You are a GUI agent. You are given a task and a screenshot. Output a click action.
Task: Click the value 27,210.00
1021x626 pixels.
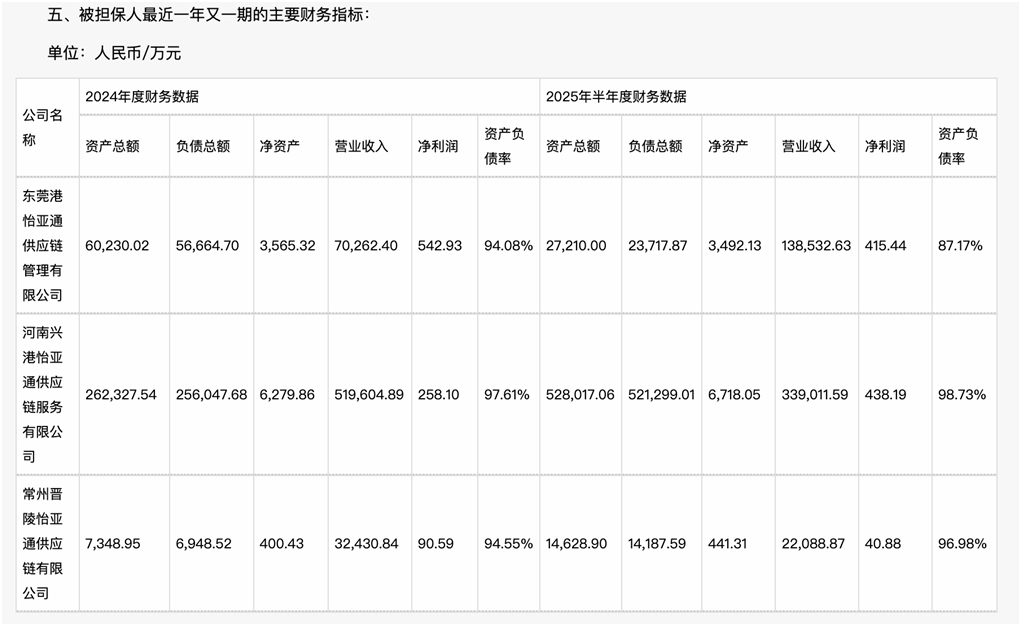(x=576, y=246)
